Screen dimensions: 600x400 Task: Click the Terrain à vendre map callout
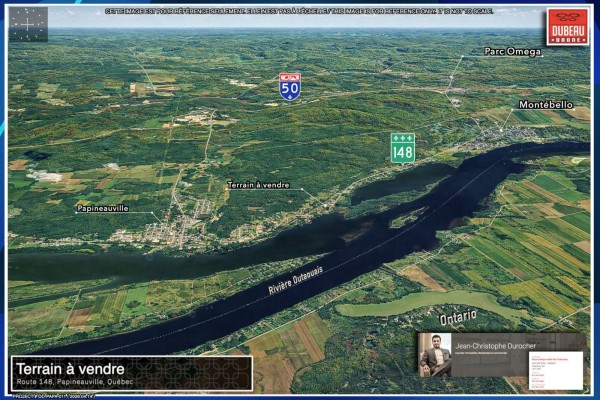[258, 185]
